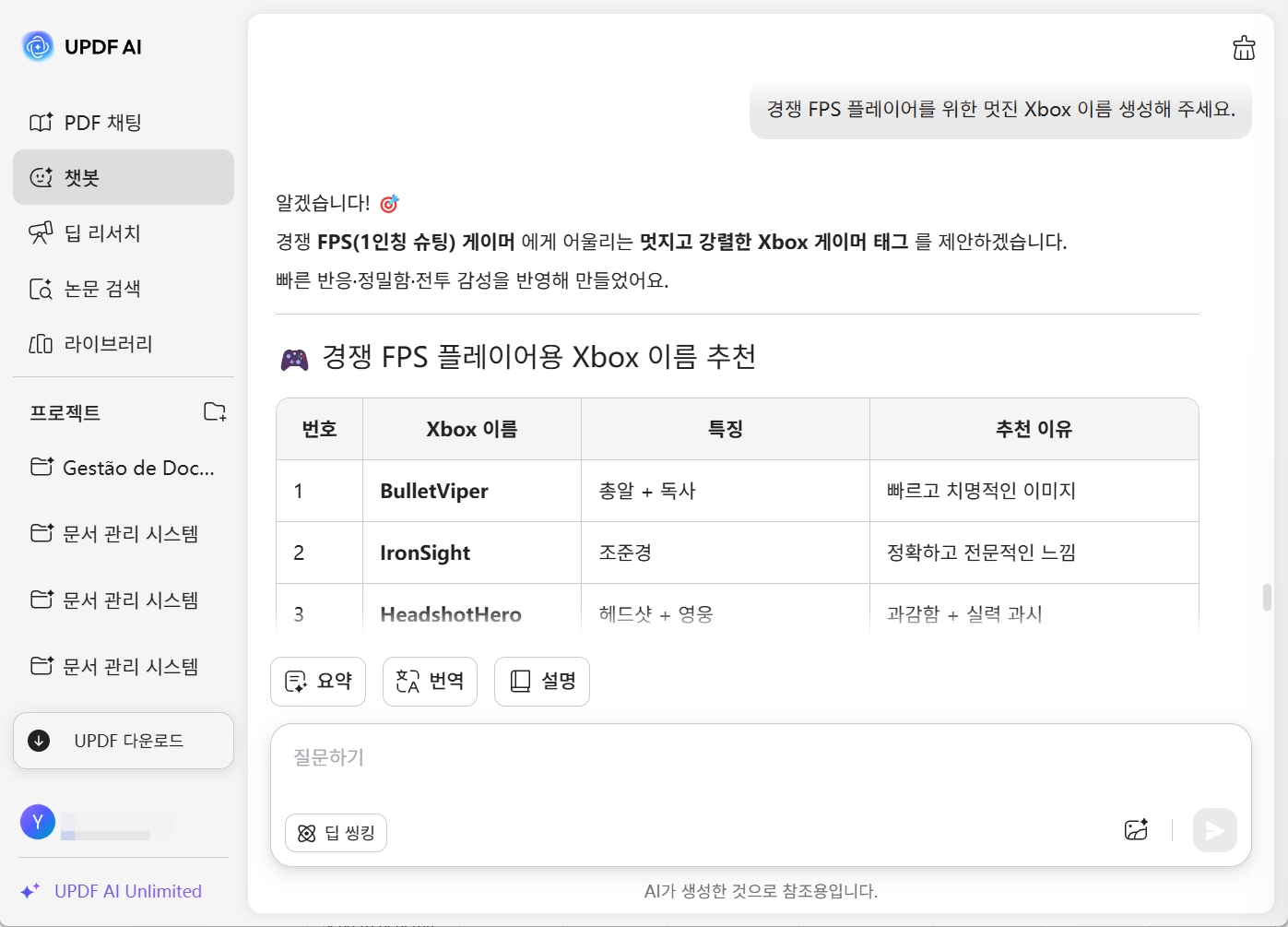The width and height of the screenshot is (1288, 927).
Task: Open PDF 채팅 from the sidebar
Action: click(x=124, y=123)
